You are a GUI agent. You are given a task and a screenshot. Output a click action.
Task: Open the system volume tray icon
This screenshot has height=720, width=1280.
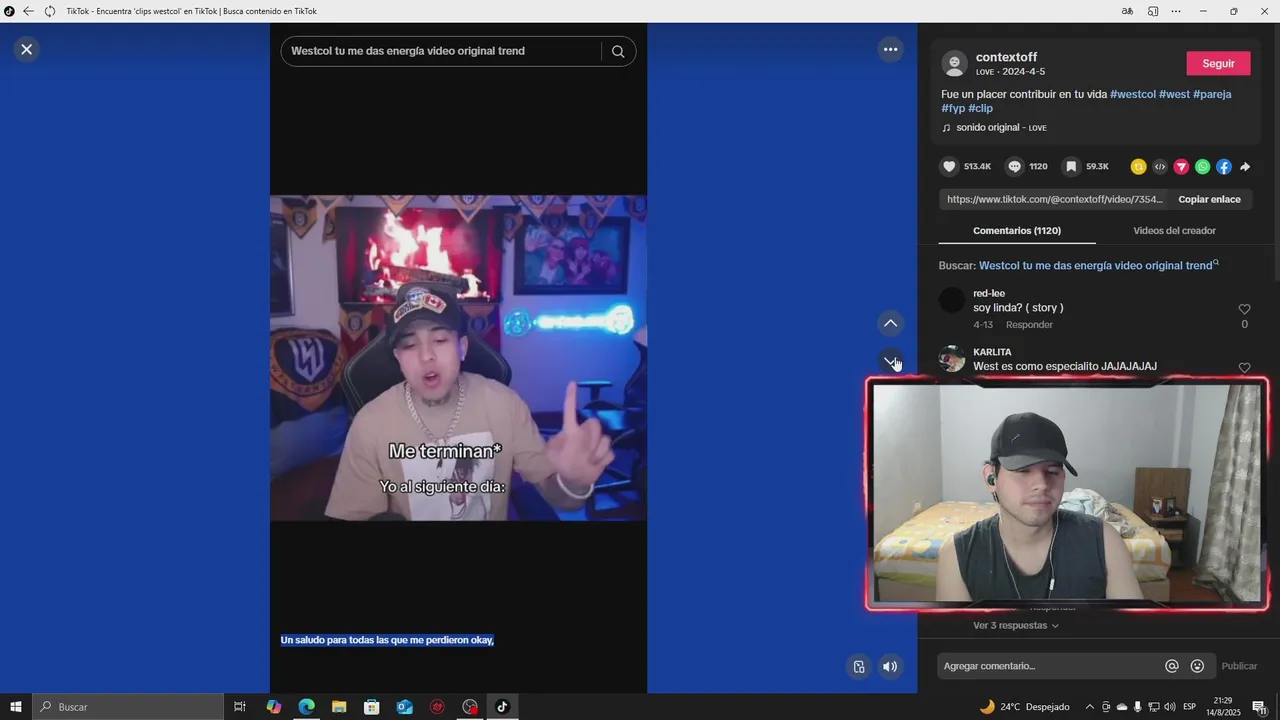coord(1170,707)
